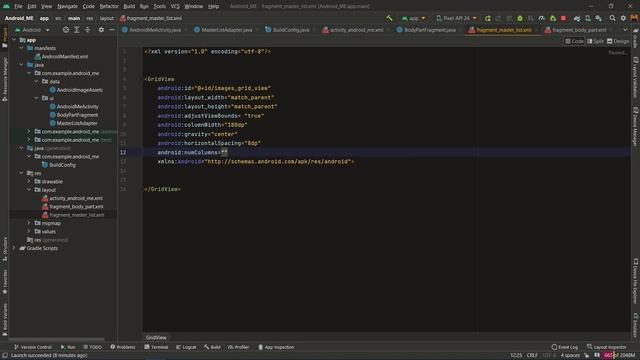Viewport: 640px width, 360px height.
Task: Switch to AndroidMeActivity.java tab
Action: [152, 30]
